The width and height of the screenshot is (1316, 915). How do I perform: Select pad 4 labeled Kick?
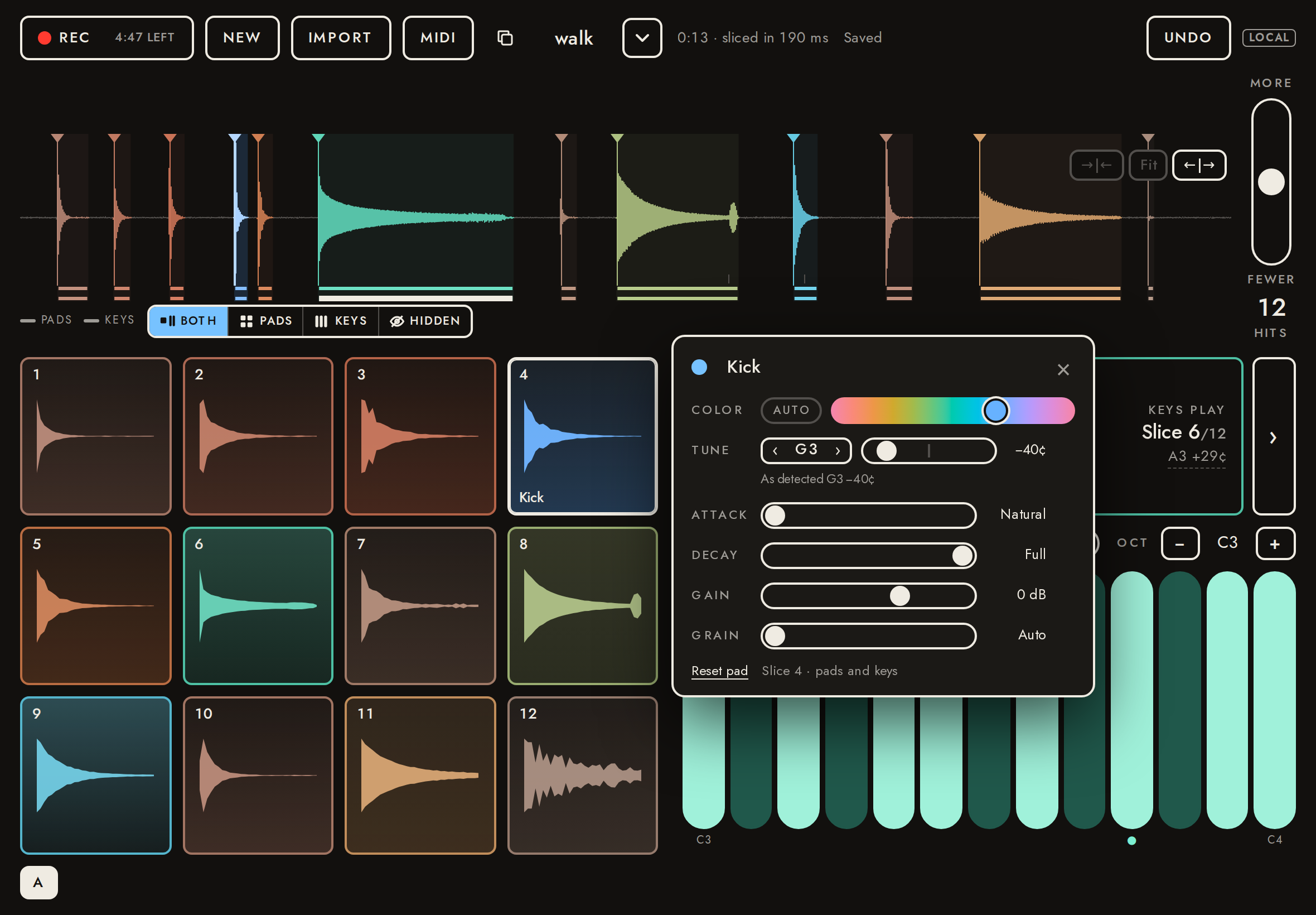click(582, 436)
